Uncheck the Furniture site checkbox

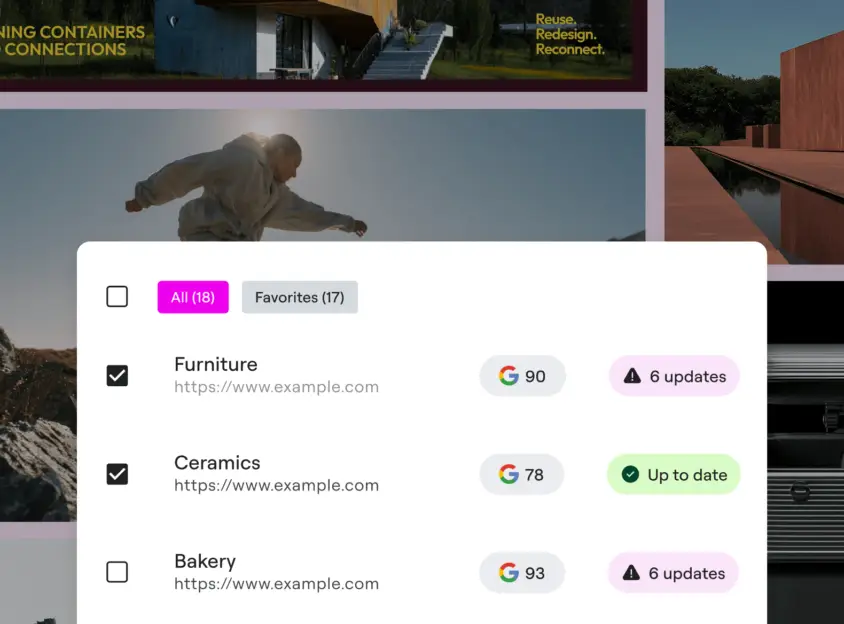pyautogui.click(x=117, y=376)
